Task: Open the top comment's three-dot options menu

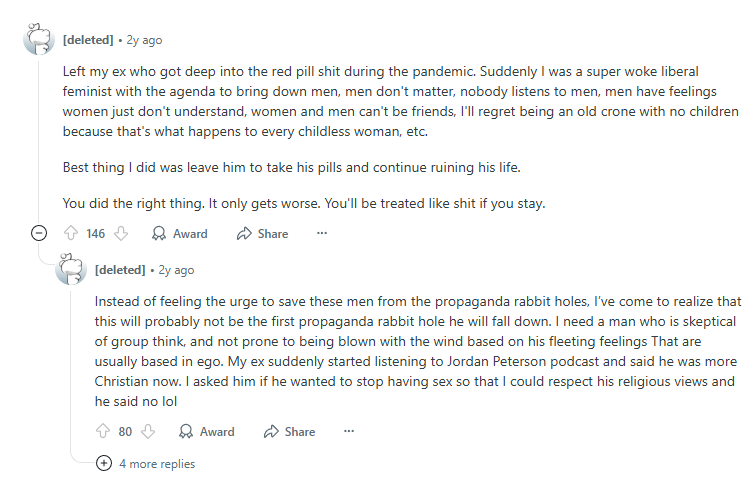Action: pyautogui.click(x=322, y=233)
